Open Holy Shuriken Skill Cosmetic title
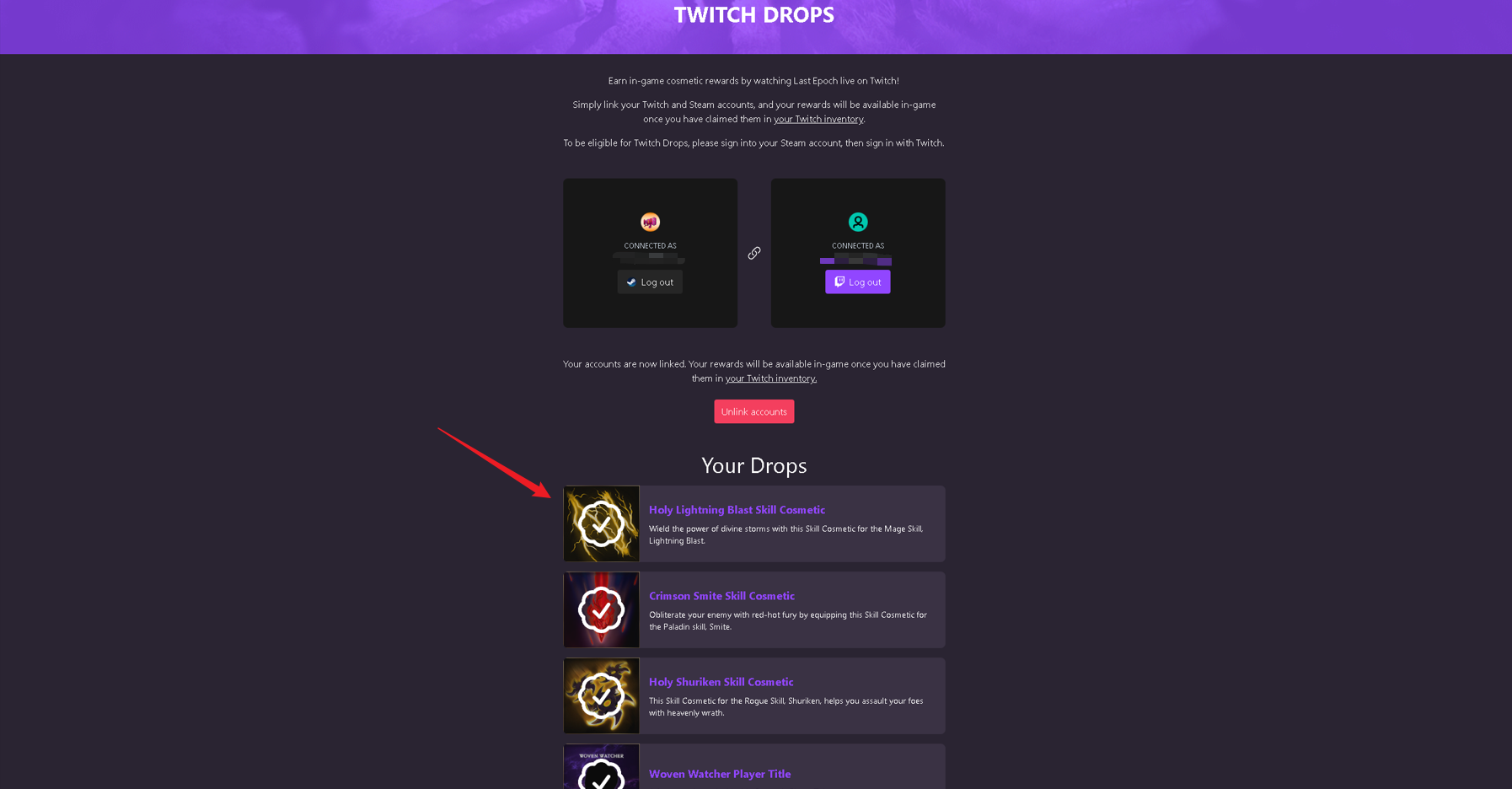 [721, 682]
